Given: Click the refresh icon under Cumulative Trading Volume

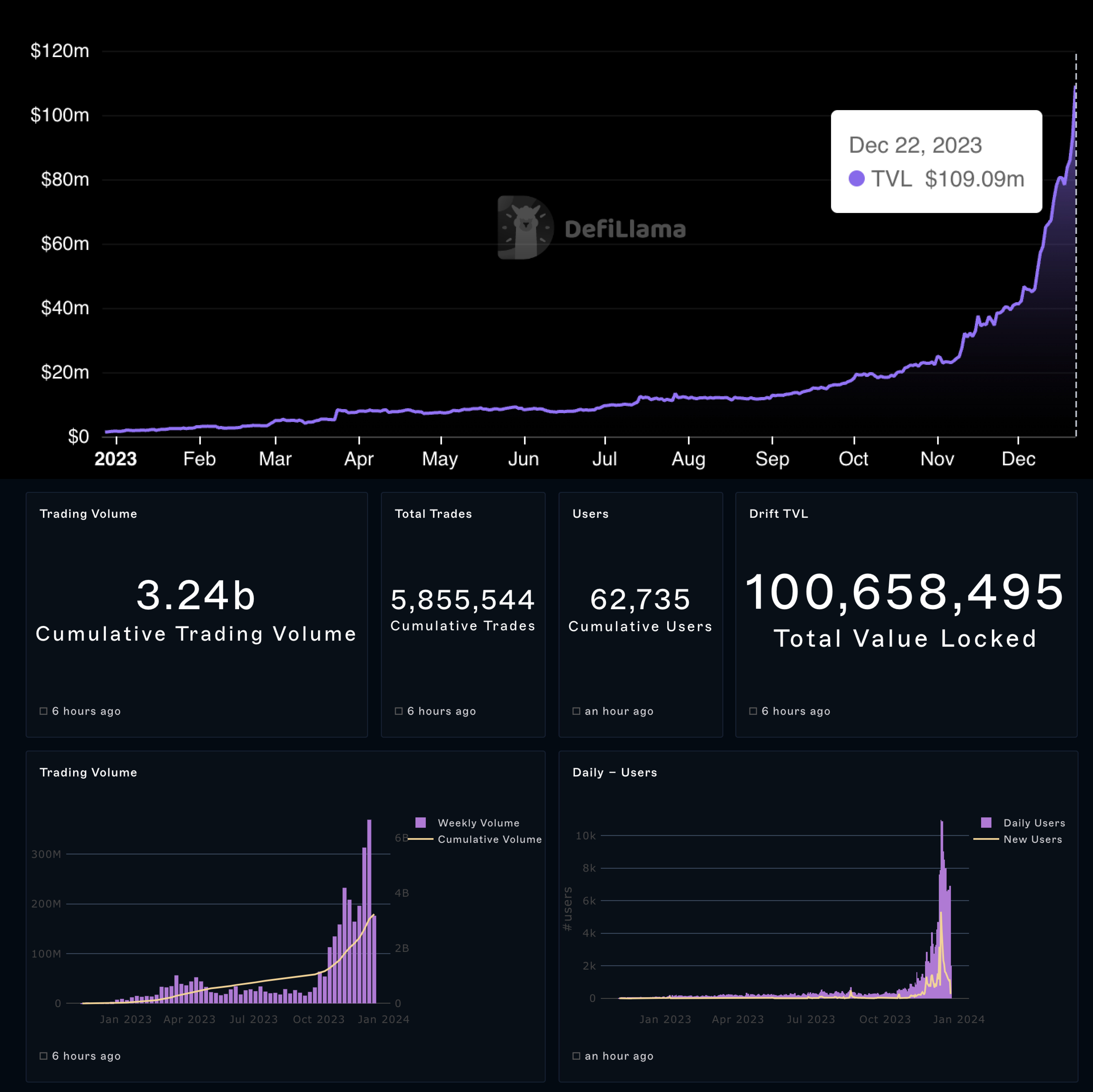Looking at the screenshot, I should (x=43, y=711).
